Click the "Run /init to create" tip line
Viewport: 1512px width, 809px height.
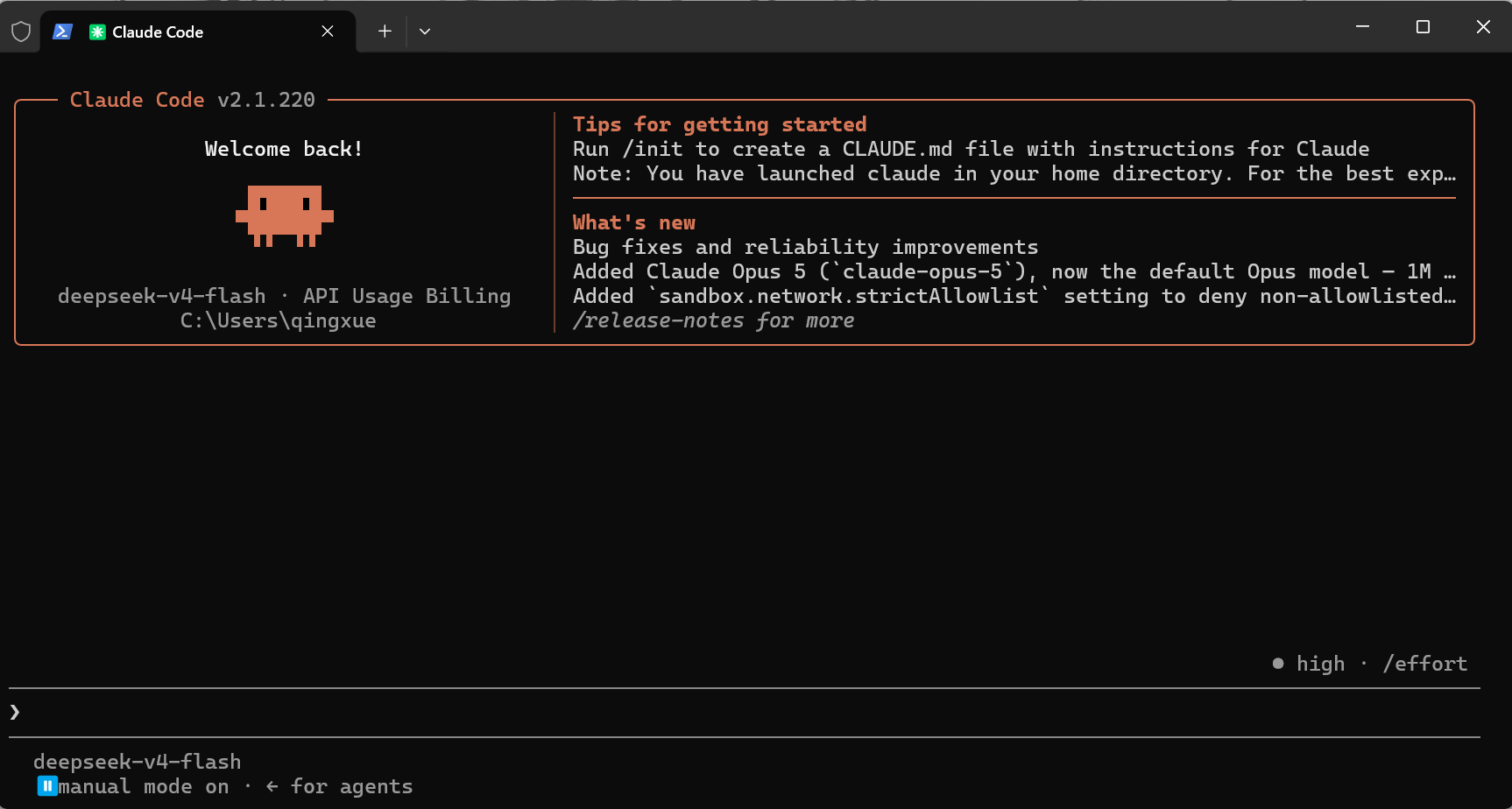[x=971, y=149]
